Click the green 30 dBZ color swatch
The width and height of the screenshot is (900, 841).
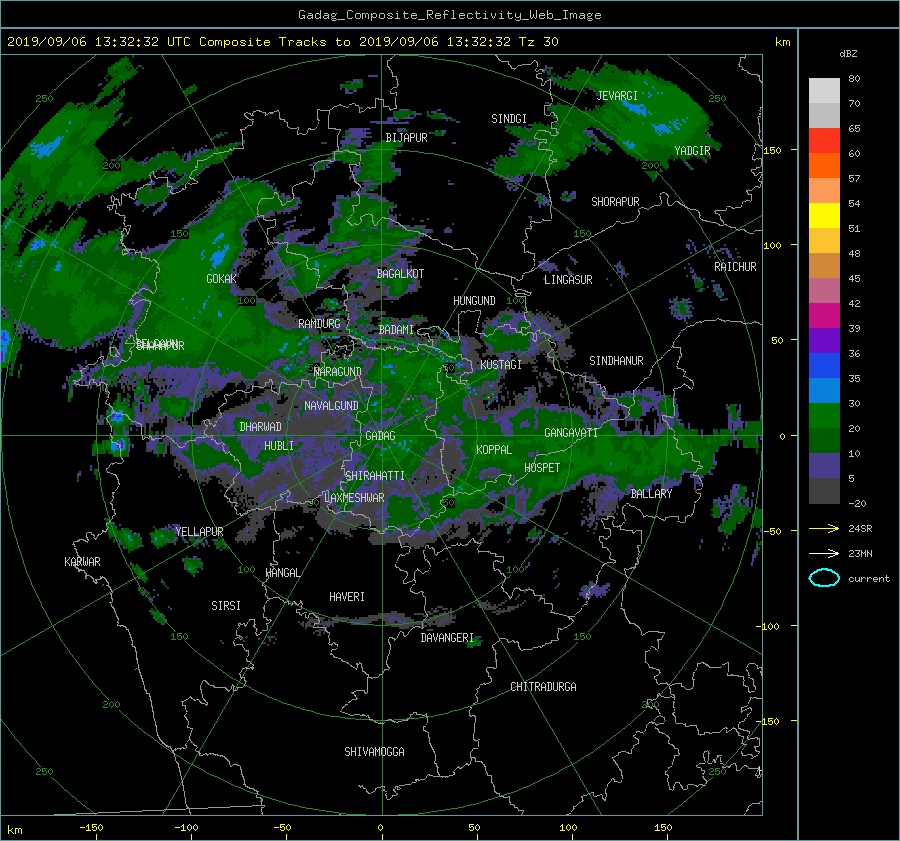[x=824, y=415]
